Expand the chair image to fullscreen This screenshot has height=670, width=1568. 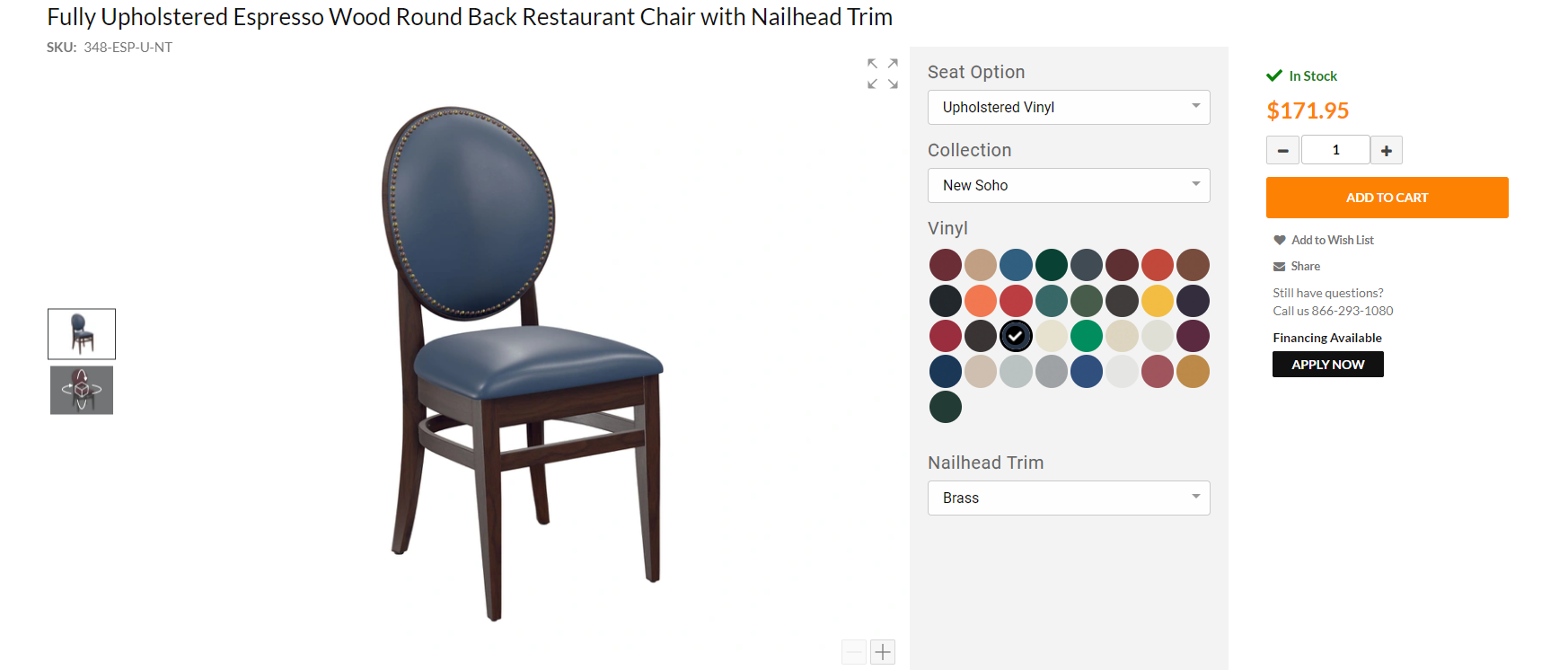(883, 74)
